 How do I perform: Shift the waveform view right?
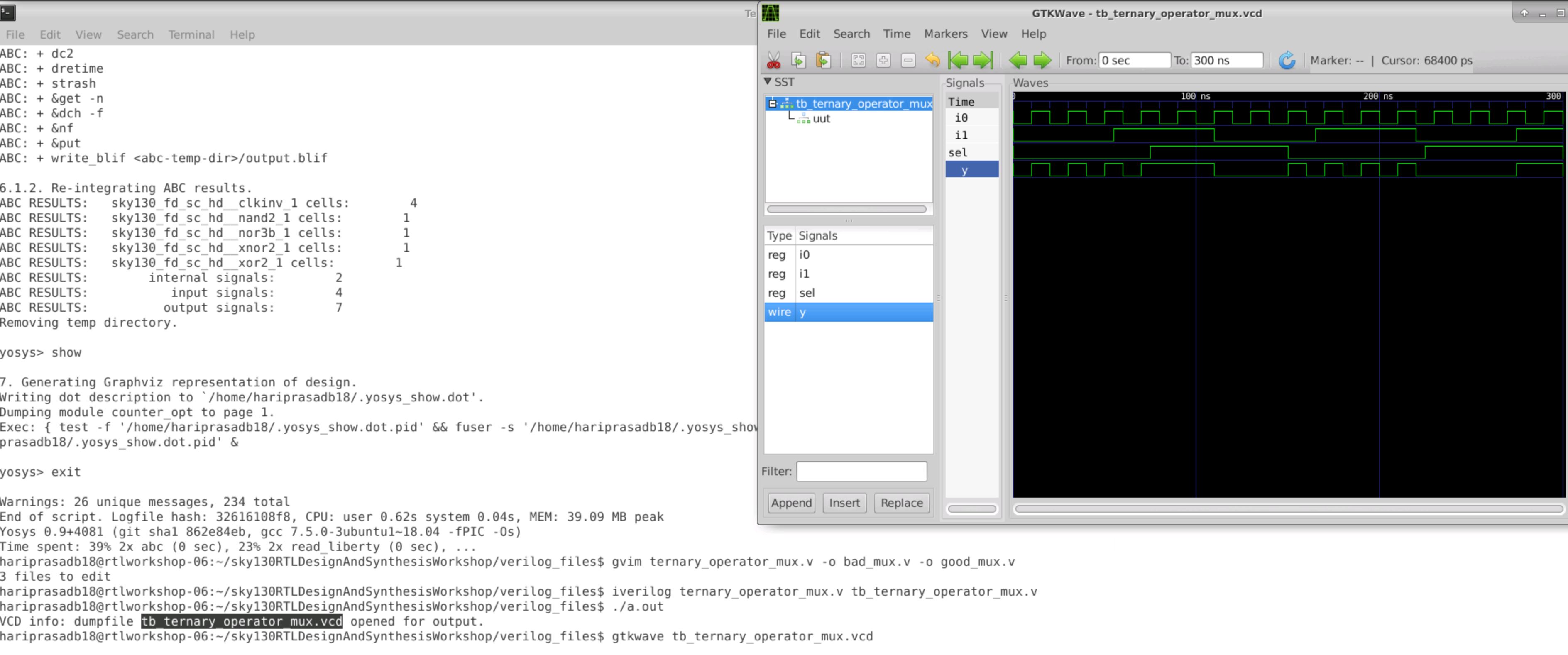click(x=1043, y=60)
